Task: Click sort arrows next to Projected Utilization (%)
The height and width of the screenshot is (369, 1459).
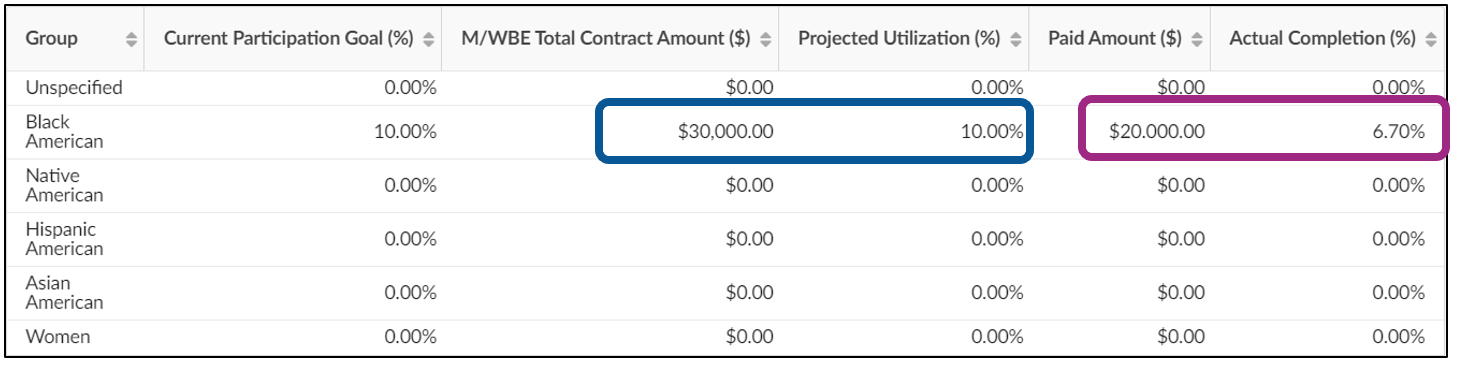Action: (x=1016, y=40)
